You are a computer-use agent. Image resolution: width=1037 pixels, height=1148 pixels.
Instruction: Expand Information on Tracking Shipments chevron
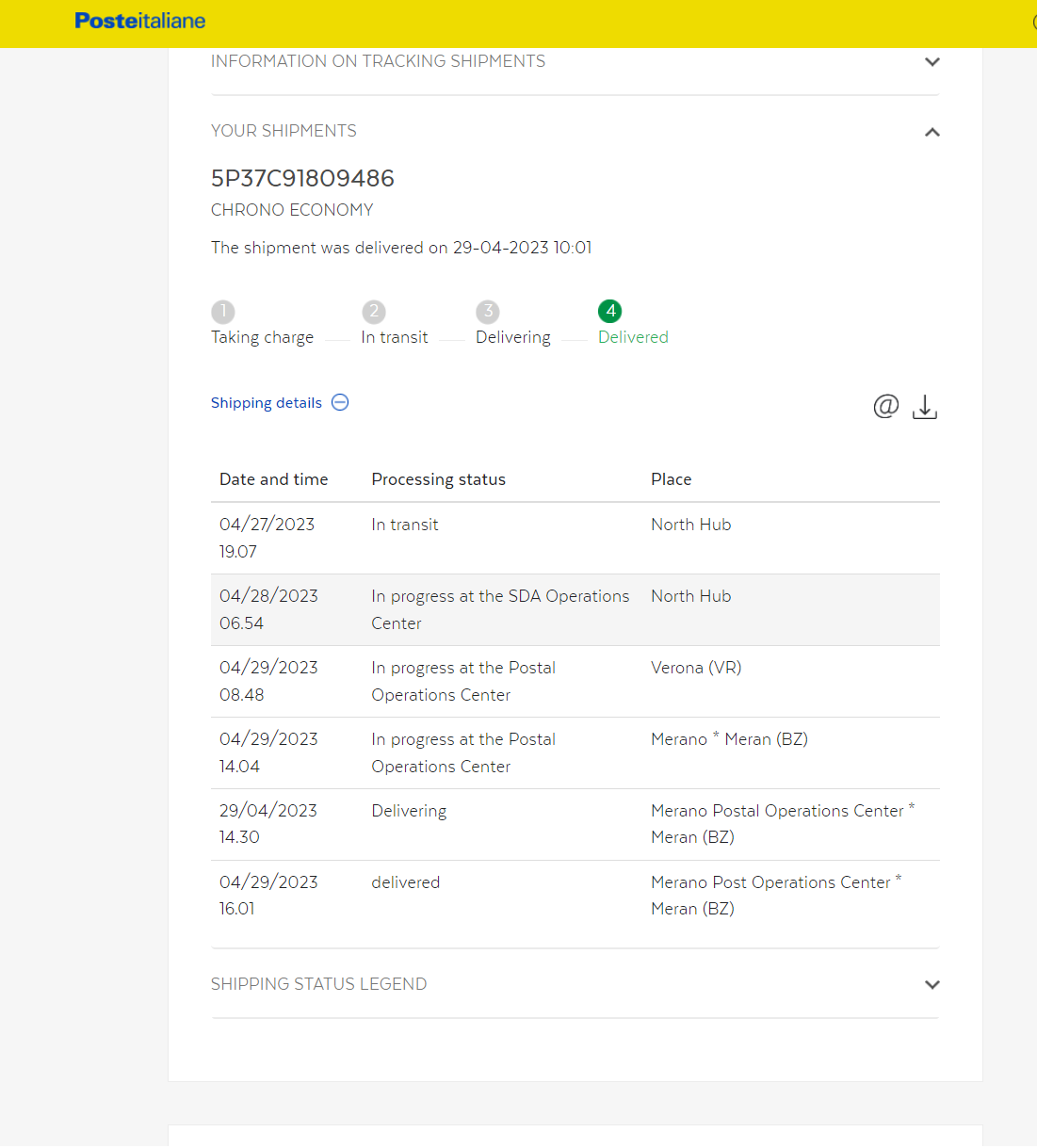pos(932,62)
